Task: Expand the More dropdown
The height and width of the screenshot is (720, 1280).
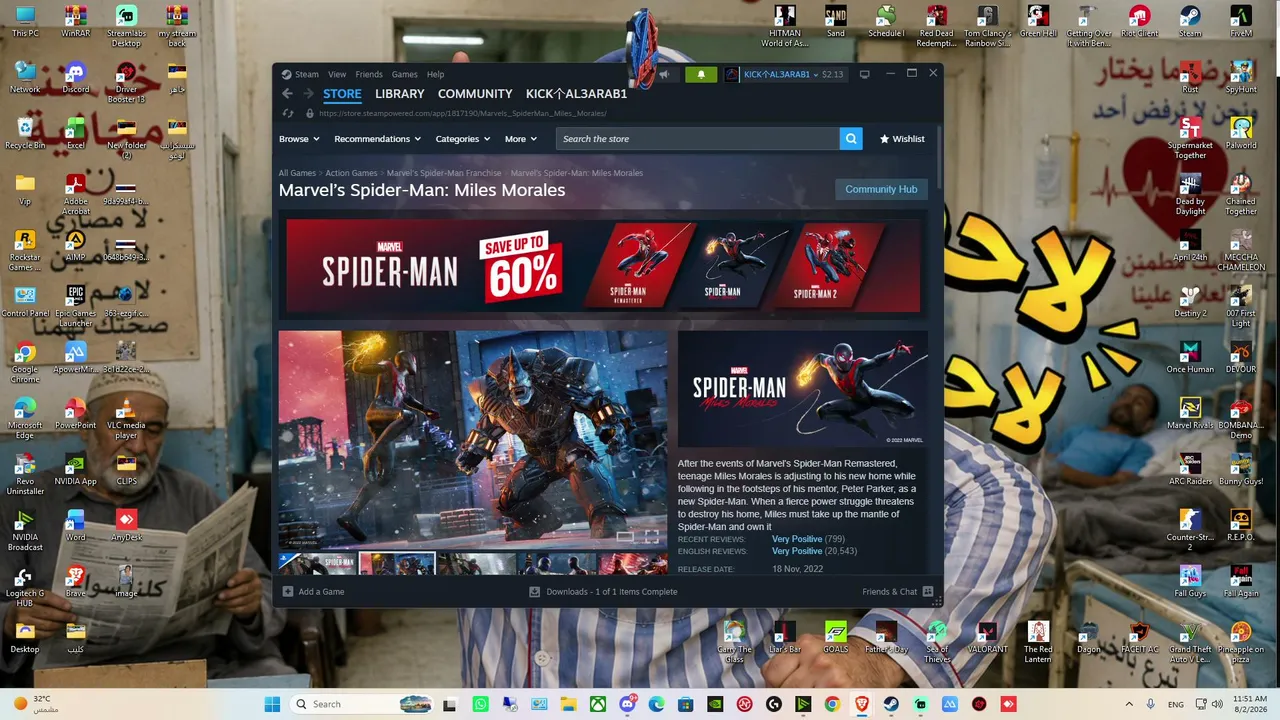Action: click(521, 139)
